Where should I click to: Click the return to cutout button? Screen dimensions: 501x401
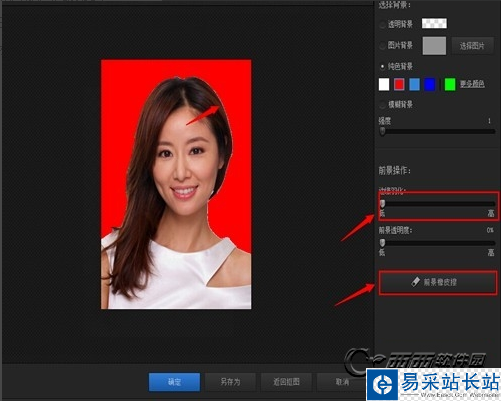coord(286,382)
